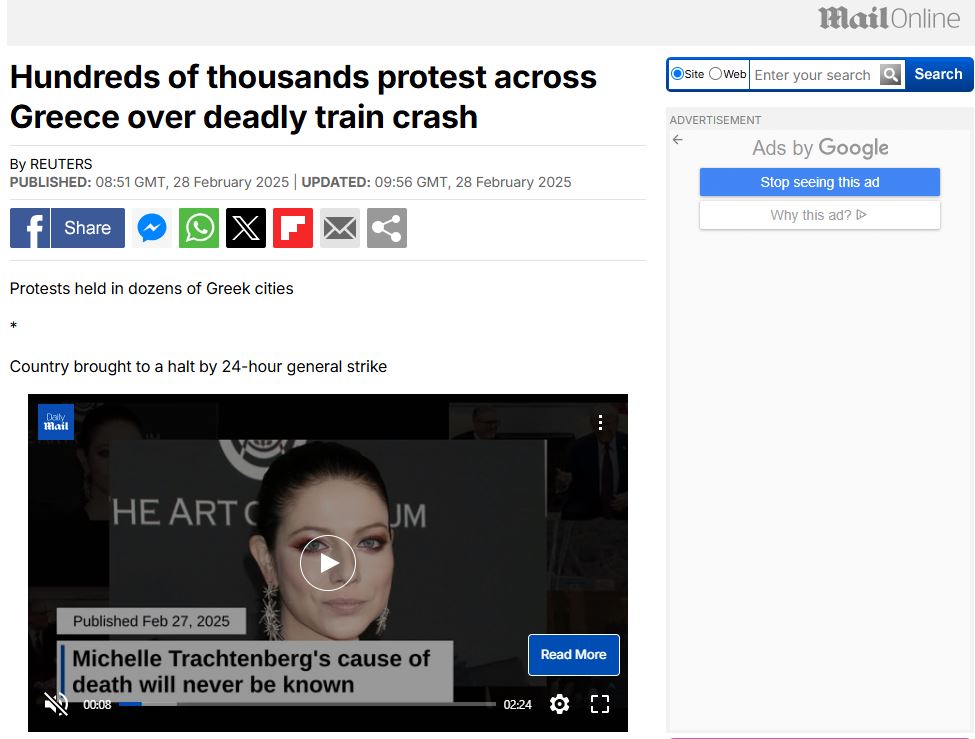Open the generic share options icon

tap(387, 228)
